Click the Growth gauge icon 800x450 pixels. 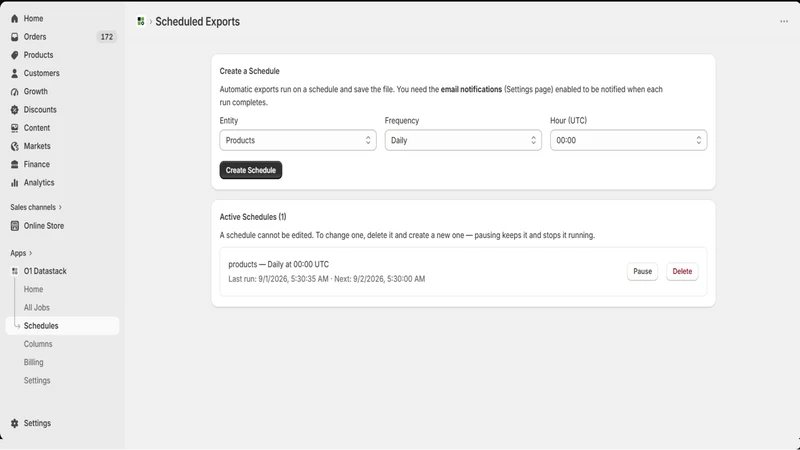(x=14, y=92)
